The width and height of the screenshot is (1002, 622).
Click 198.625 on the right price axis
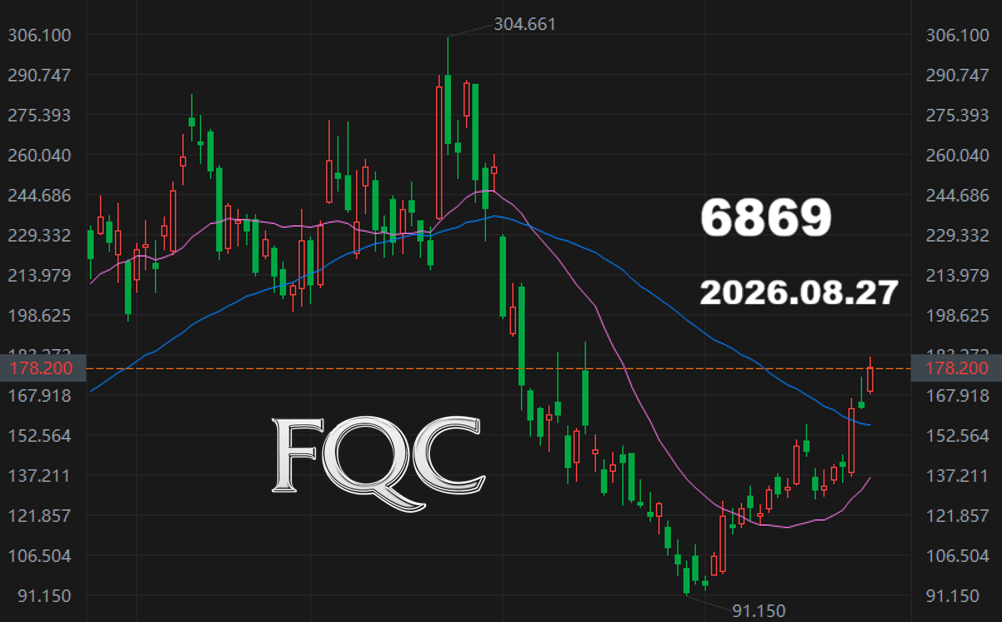957,316
